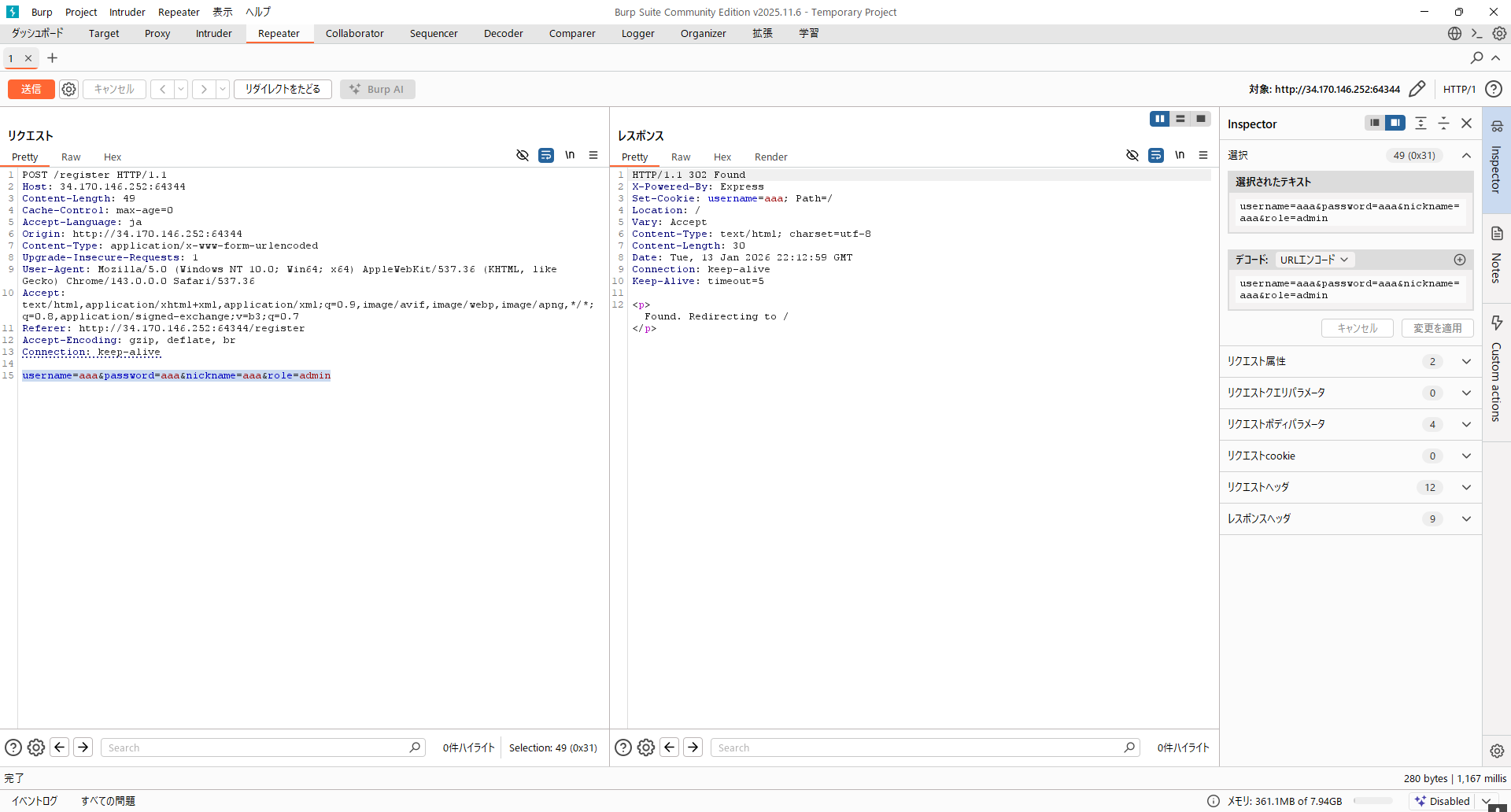Toggle non-printable characters in request pane
This screenshot has height=812, width=1511.
[523, 156]
